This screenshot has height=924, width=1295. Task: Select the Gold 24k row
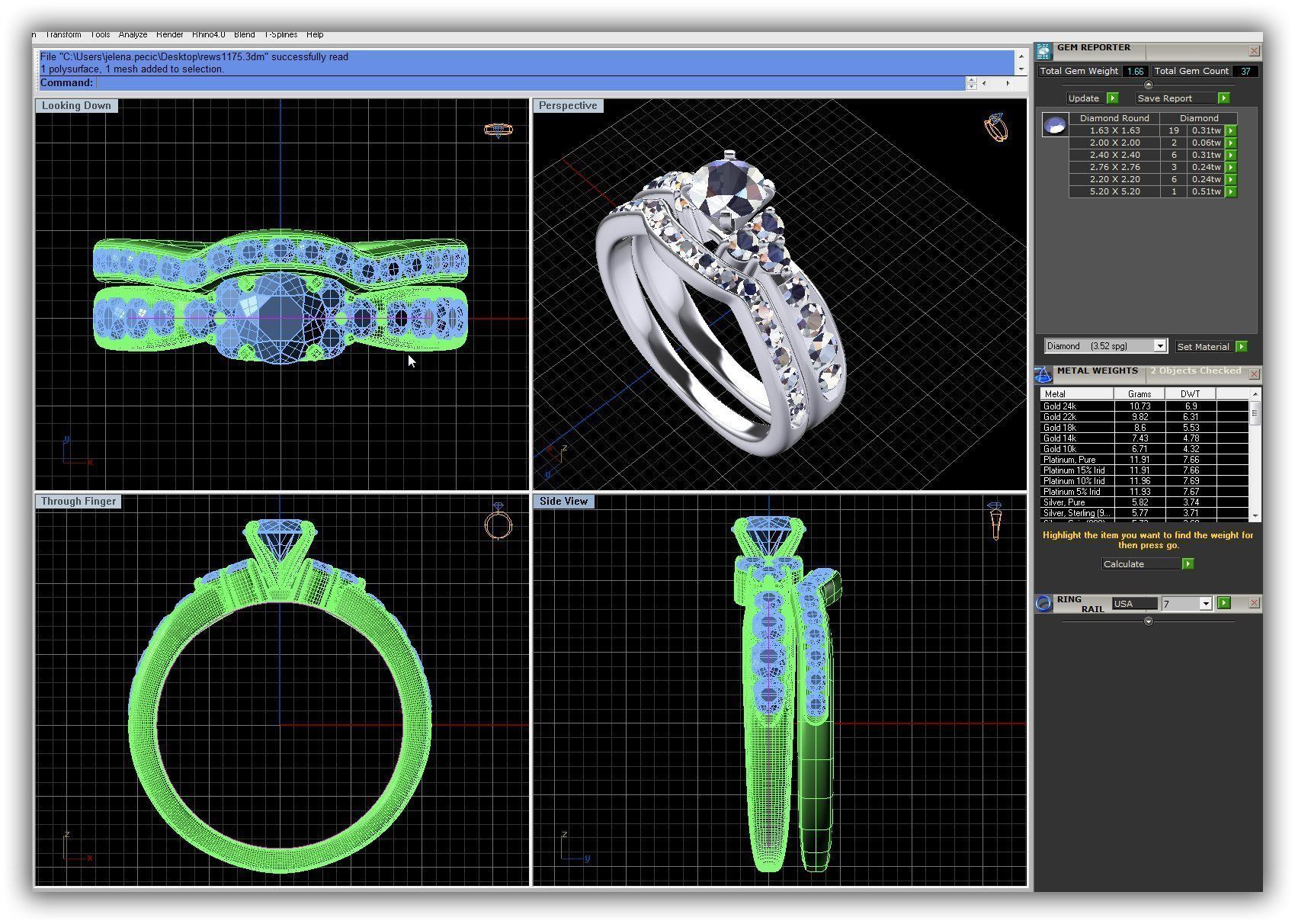[1144, 406]
